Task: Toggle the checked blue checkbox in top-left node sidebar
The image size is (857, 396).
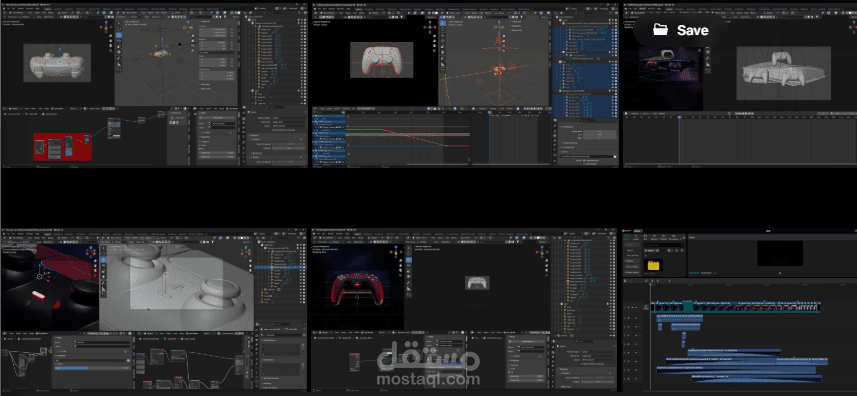Action: coord(200,149)
